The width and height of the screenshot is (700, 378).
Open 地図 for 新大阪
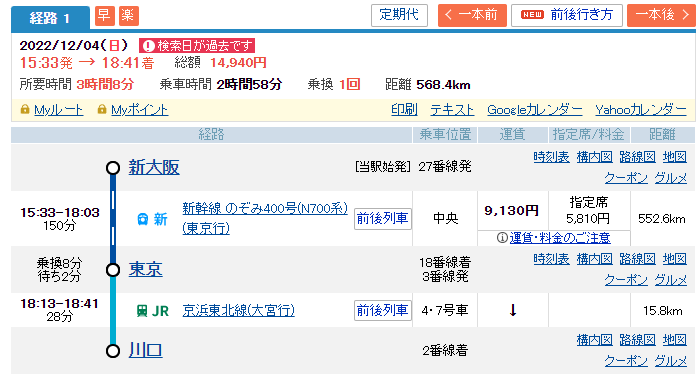(x=675, y=157)
